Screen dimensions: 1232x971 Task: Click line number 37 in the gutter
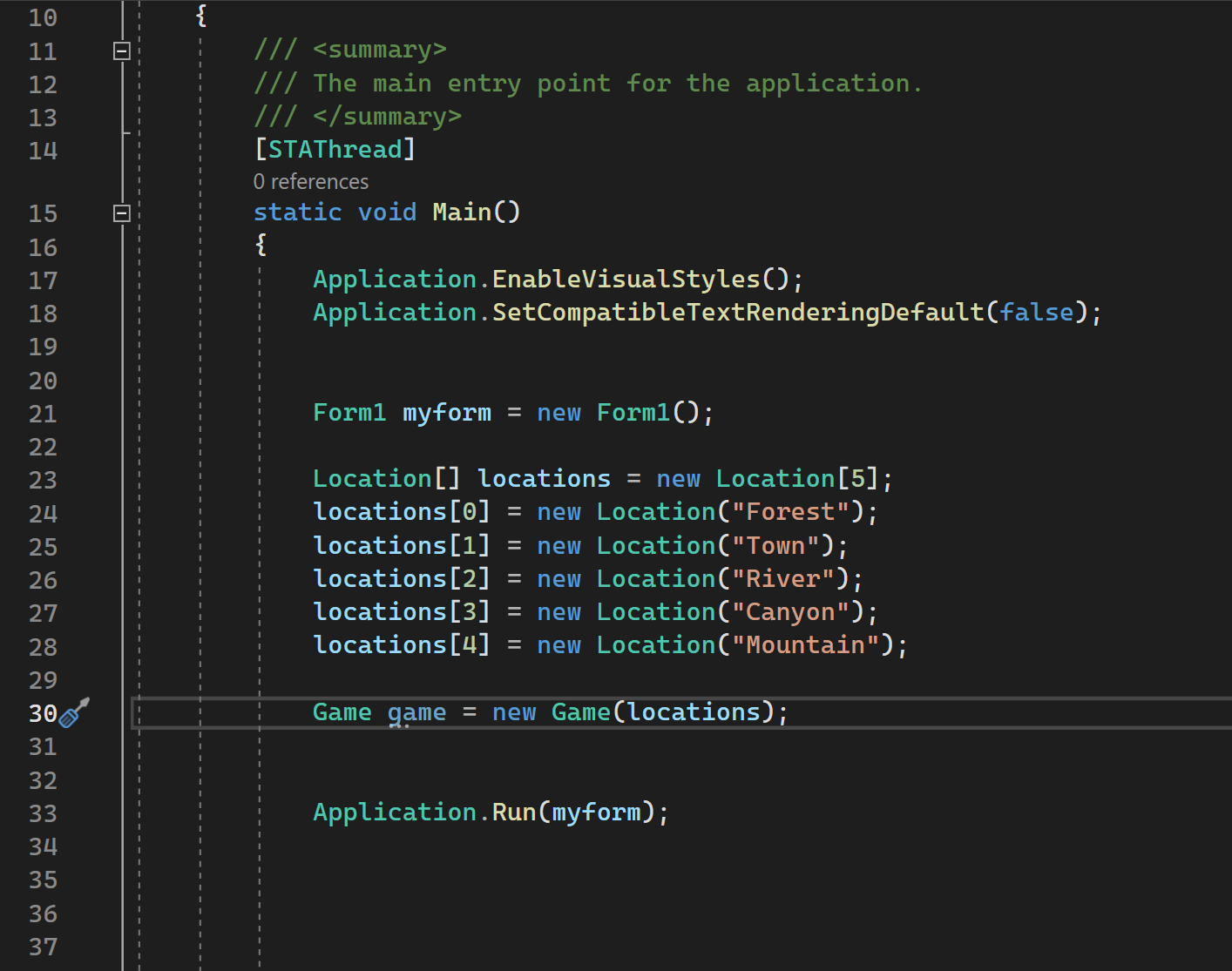tap(43, 947)
